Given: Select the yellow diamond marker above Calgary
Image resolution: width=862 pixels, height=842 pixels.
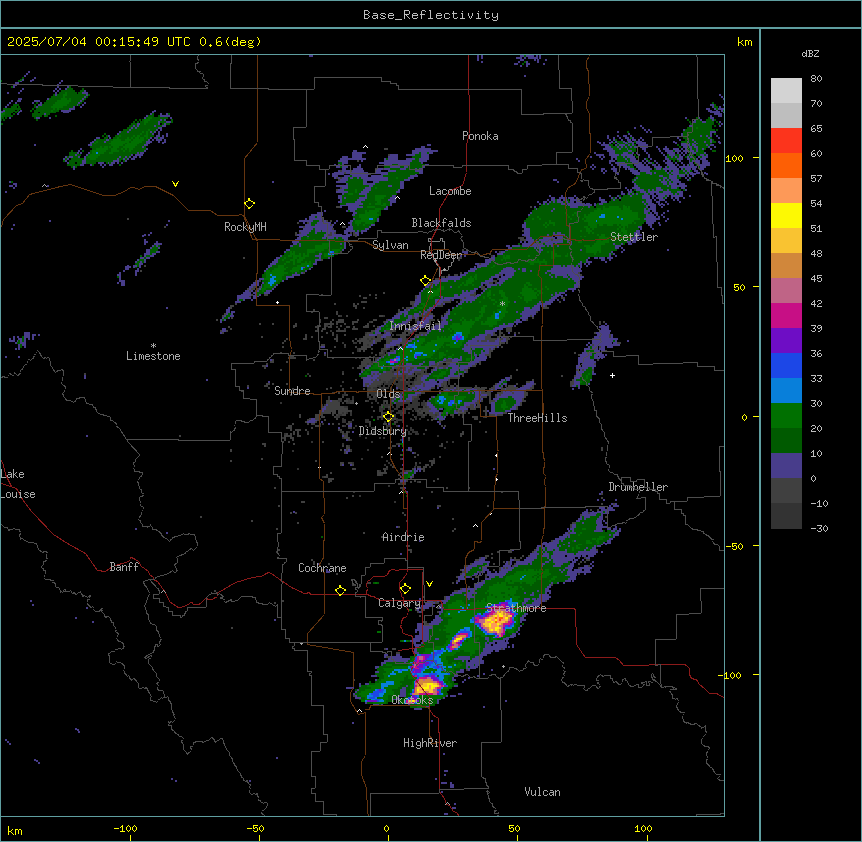Looking at the screenshot, I should click(405, 589).
